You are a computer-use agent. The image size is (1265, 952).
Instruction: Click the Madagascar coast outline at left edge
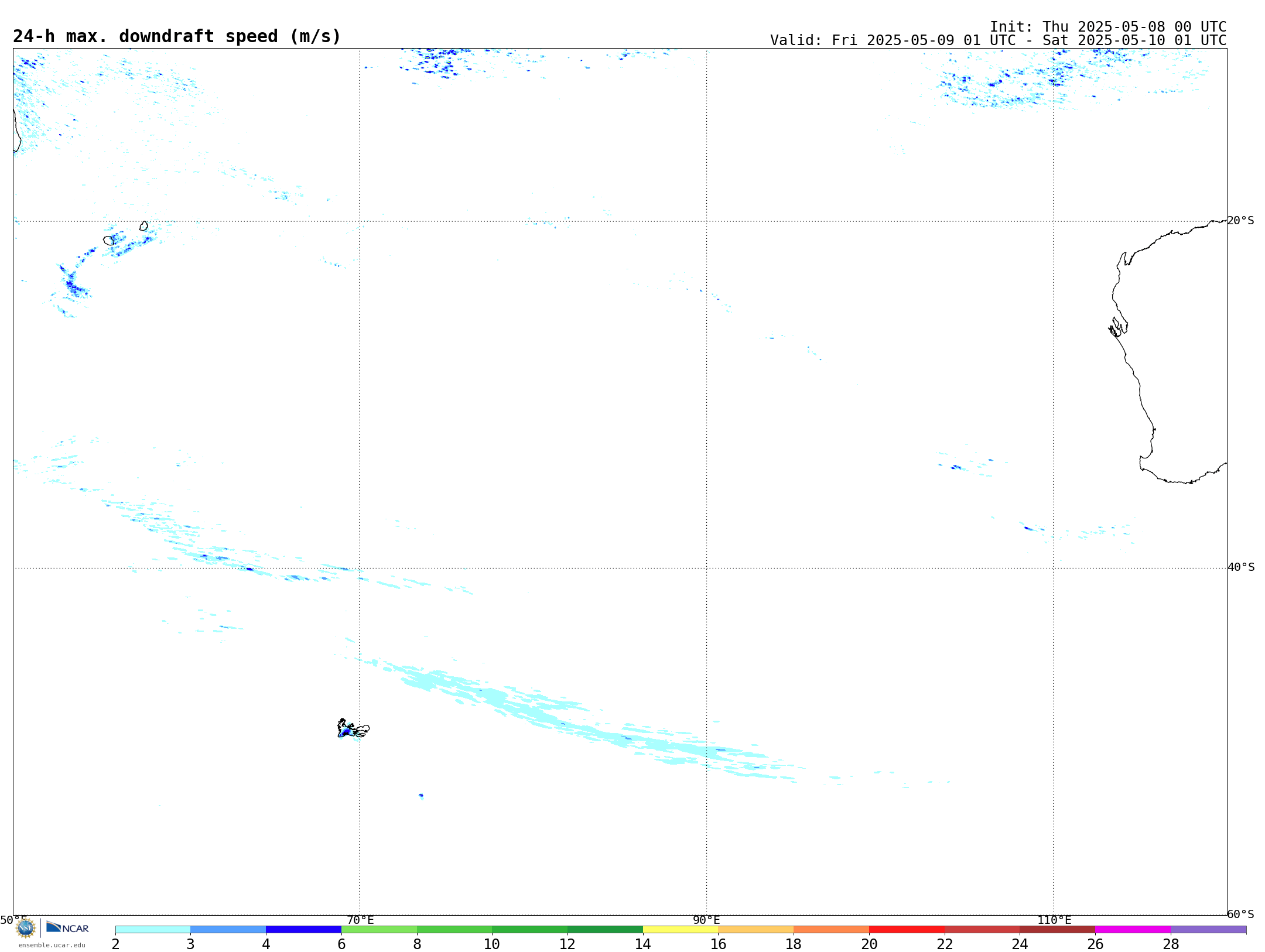(17, 132)
